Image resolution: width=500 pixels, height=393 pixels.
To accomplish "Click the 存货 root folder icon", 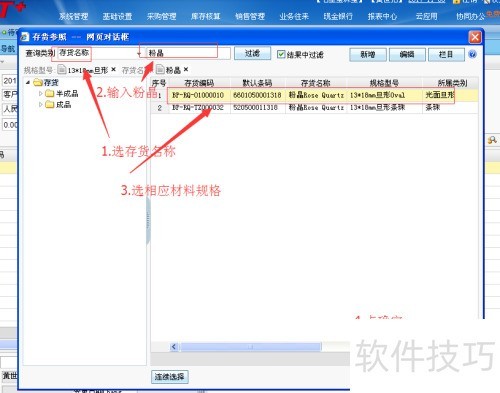I will pyautogui.click(x=38, y=82).
